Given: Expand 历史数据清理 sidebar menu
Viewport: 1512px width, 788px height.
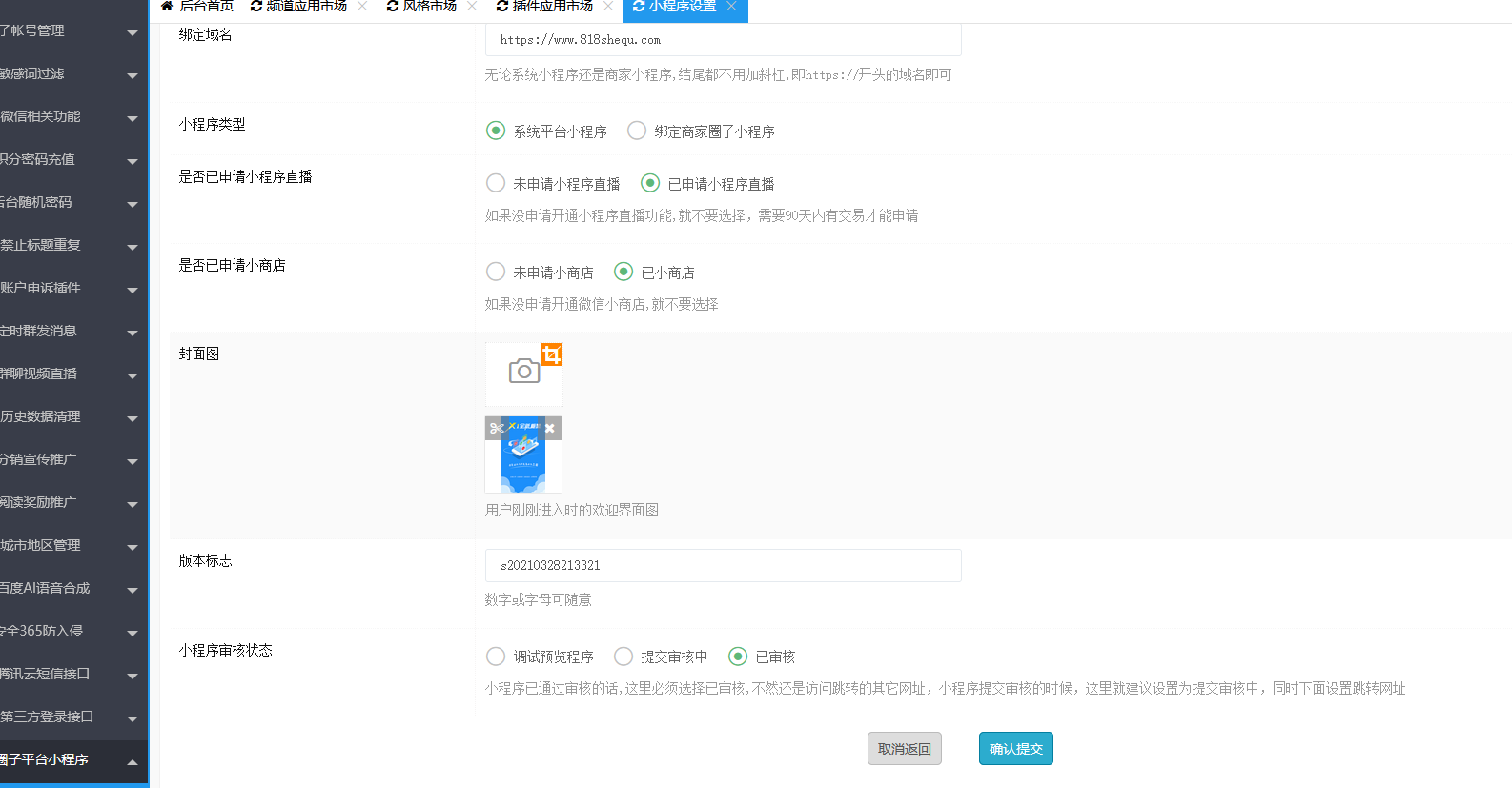Looking at the screenshot, I should [132, 417].
